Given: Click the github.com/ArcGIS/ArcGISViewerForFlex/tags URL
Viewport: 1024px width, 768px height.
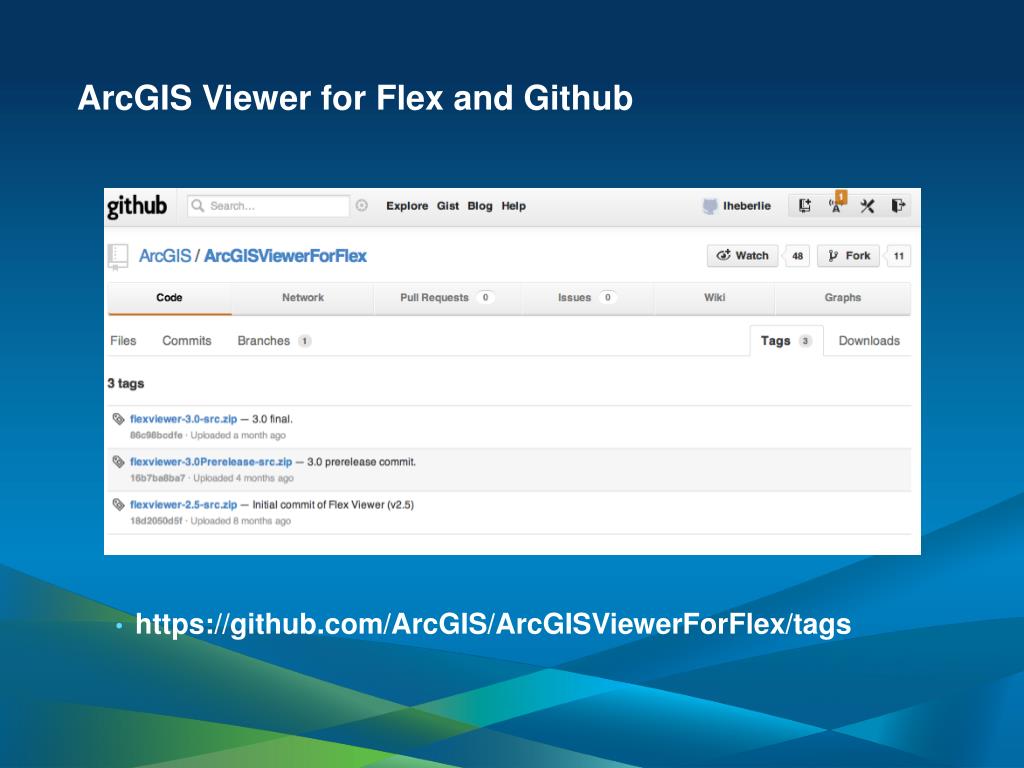Looking at the screenshot, I should tap(493, 624).
